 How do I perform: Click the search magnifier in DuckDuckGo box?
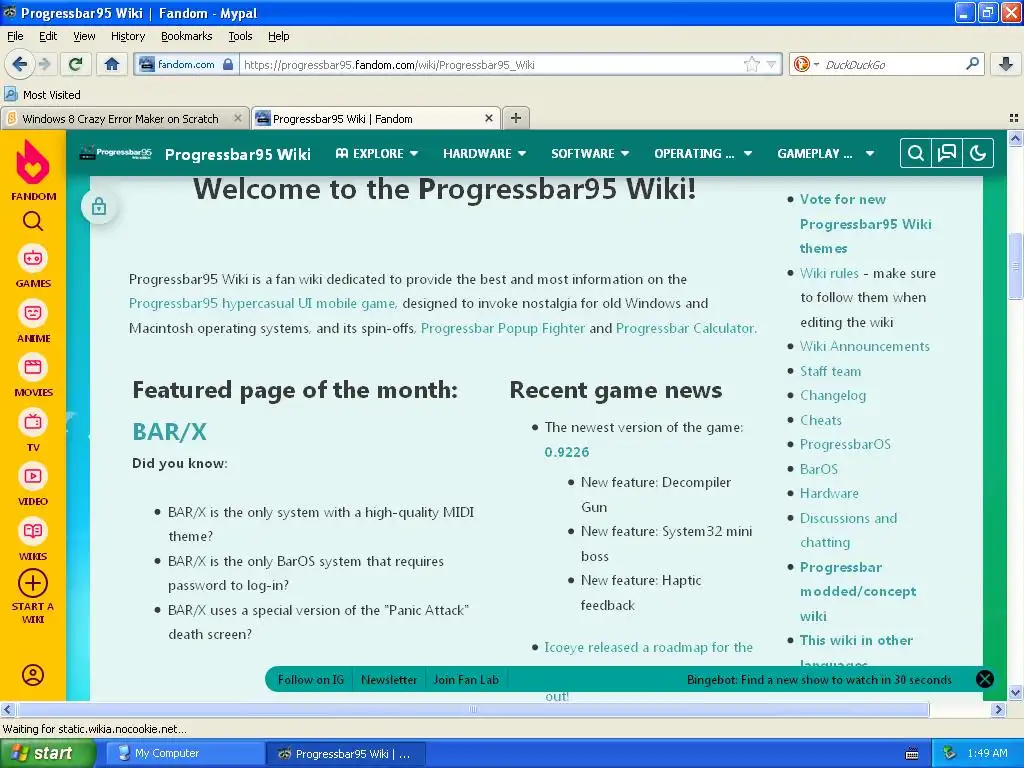(x=972, y=64)
